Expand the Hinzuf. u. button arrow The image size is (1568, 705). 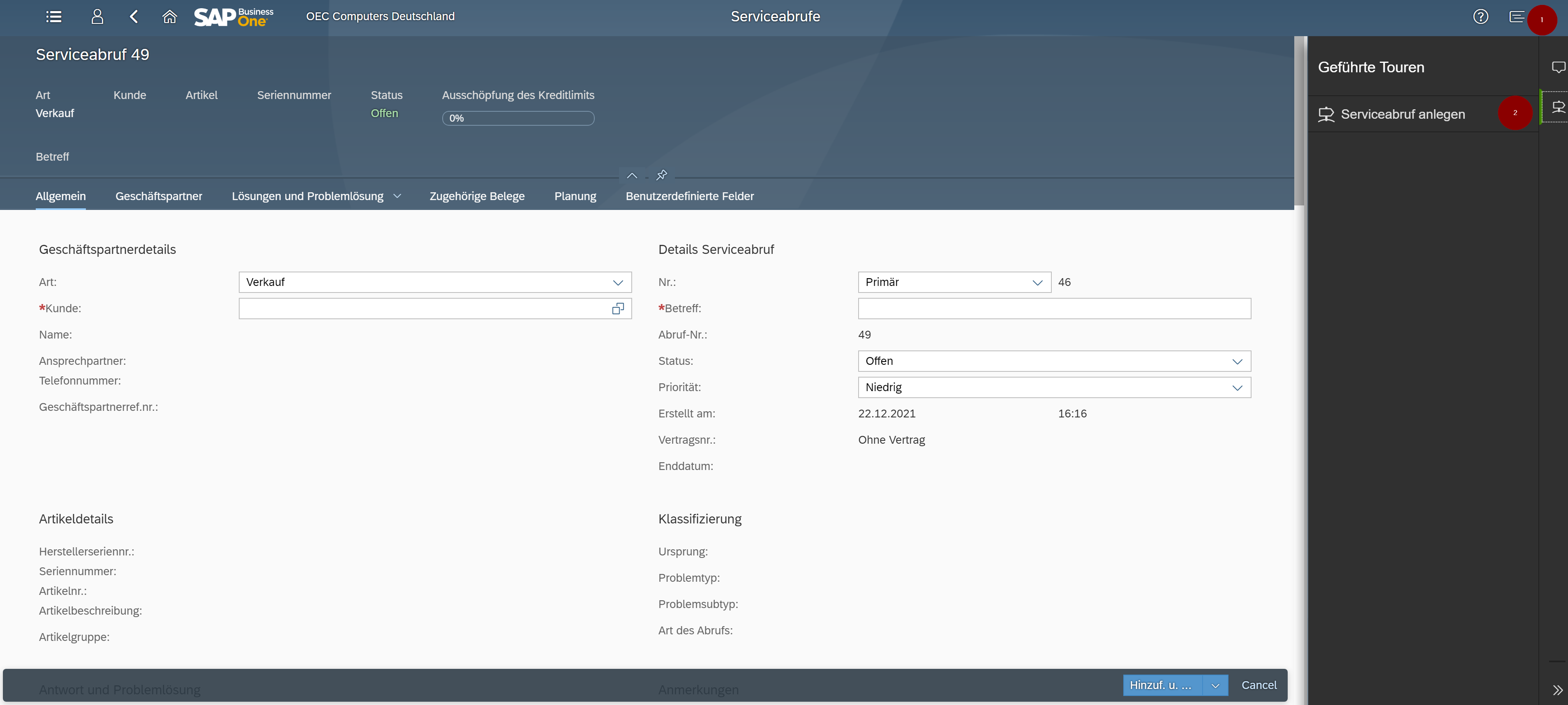1215,686
